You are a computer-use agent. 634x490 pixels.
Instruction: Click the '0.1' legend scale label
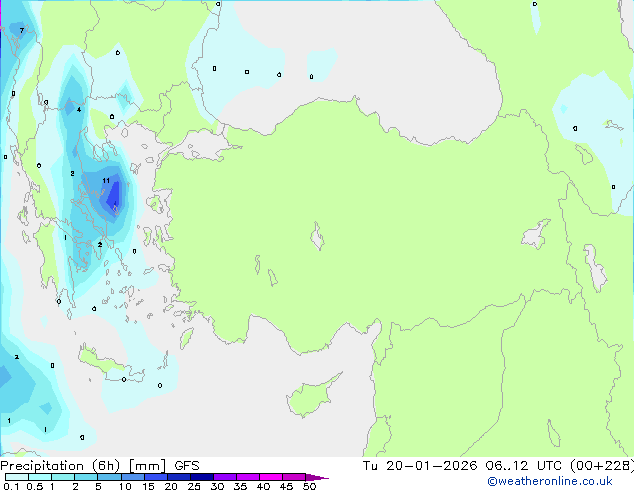[x=11, y=486]
